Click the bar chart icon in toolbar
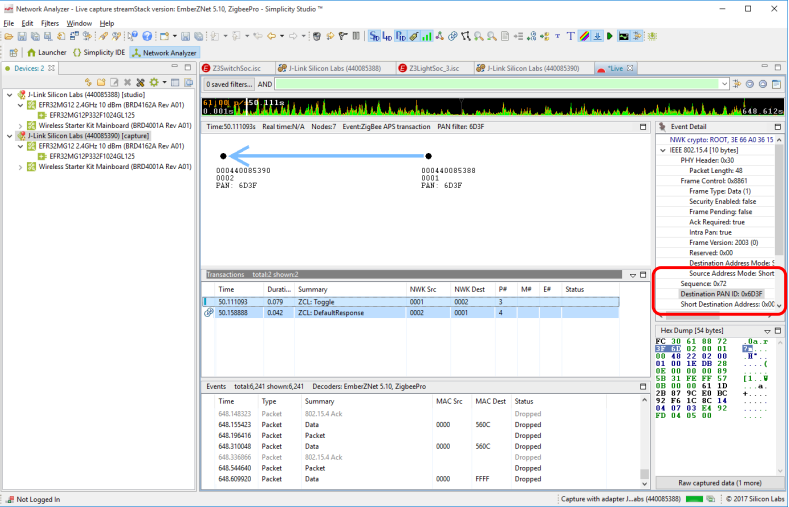The image size is (789, 507). [427, 36]
